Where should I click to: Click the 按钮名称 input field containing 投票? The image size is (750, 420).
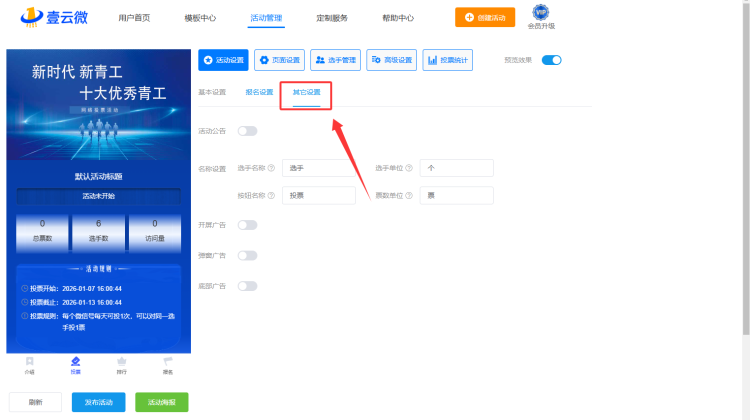click(318, 195)
